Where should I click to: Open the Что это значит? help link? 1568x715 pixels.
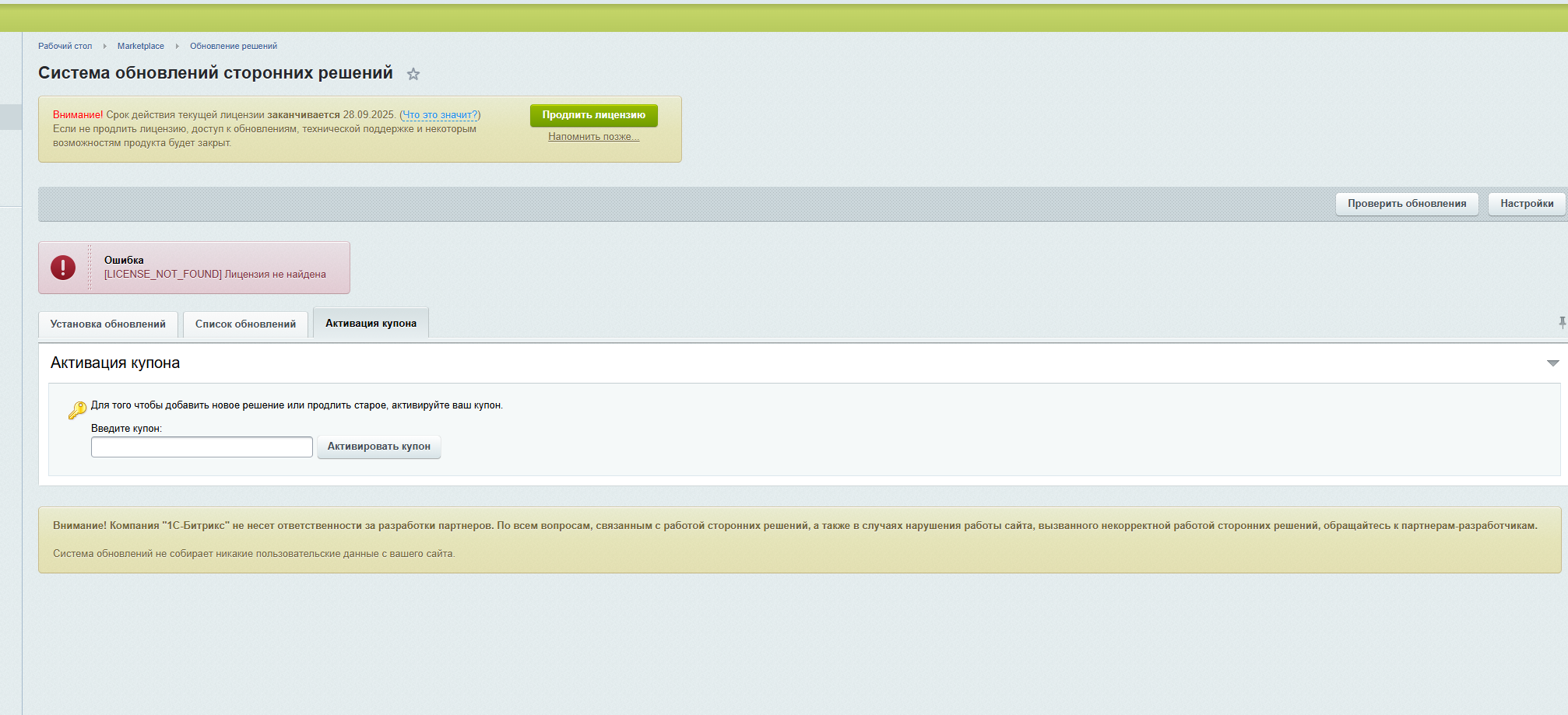coord(440,115)
